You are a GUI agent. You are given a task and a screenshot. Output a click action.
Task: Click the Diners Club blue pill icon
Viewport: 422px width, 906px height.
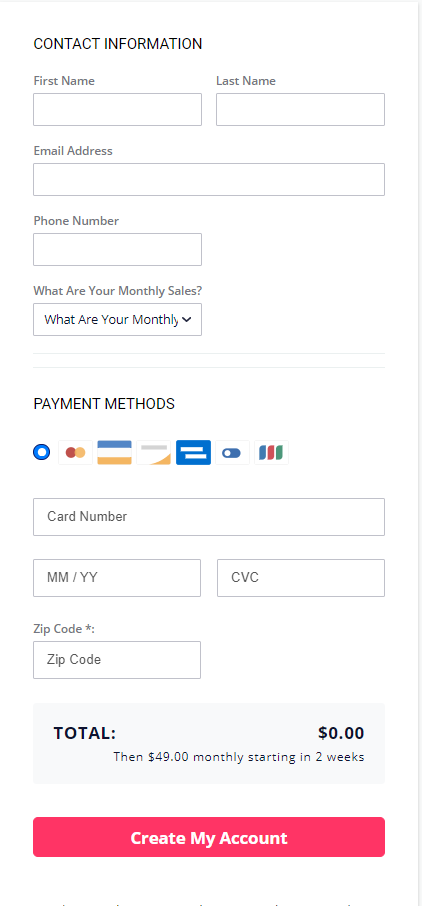[x=232, y=452]
